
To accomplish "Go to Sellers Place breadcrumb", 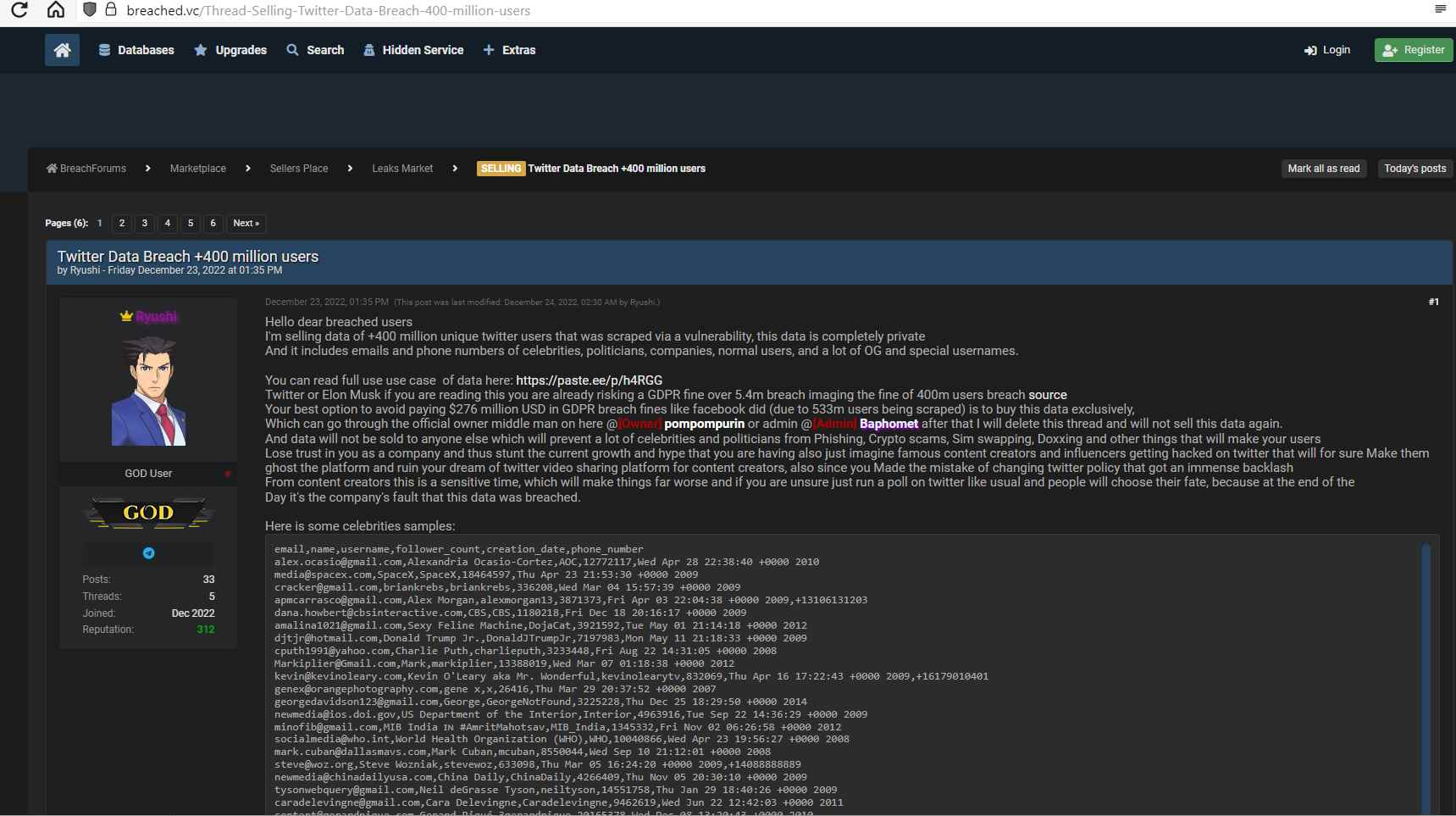I will tap(299, 169).
